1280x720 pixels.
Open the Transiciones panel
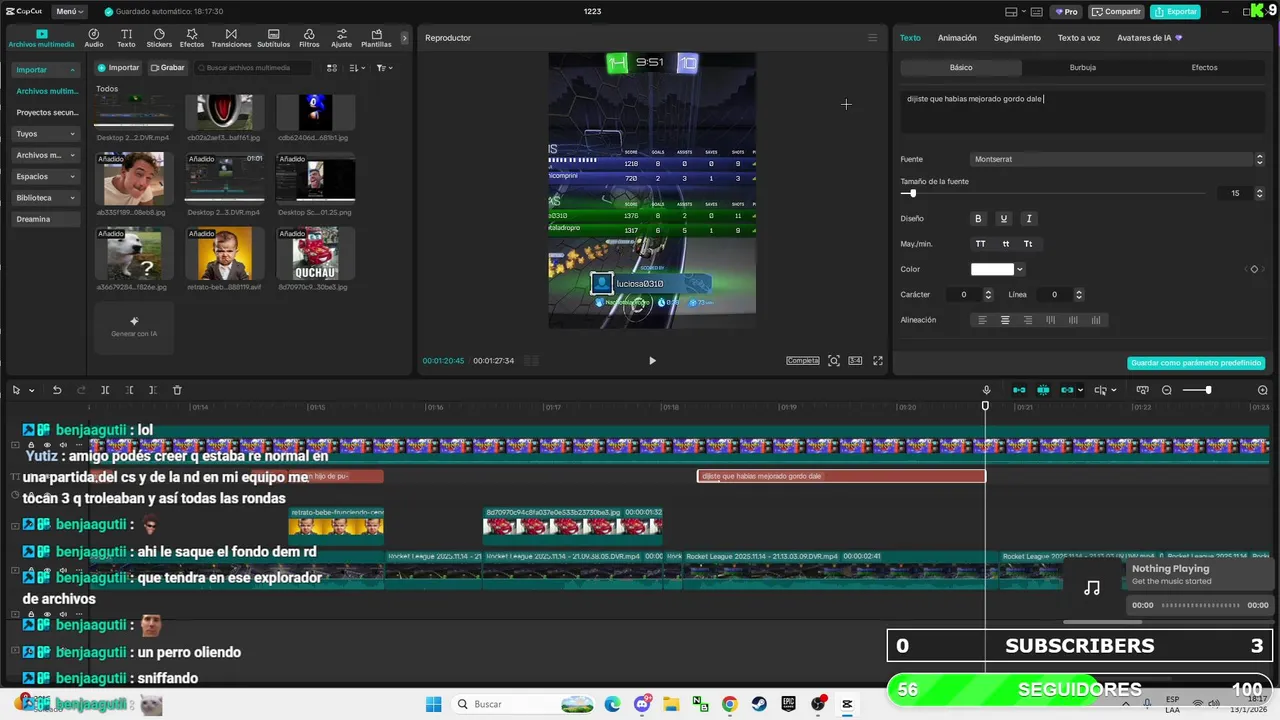point(231,38)
